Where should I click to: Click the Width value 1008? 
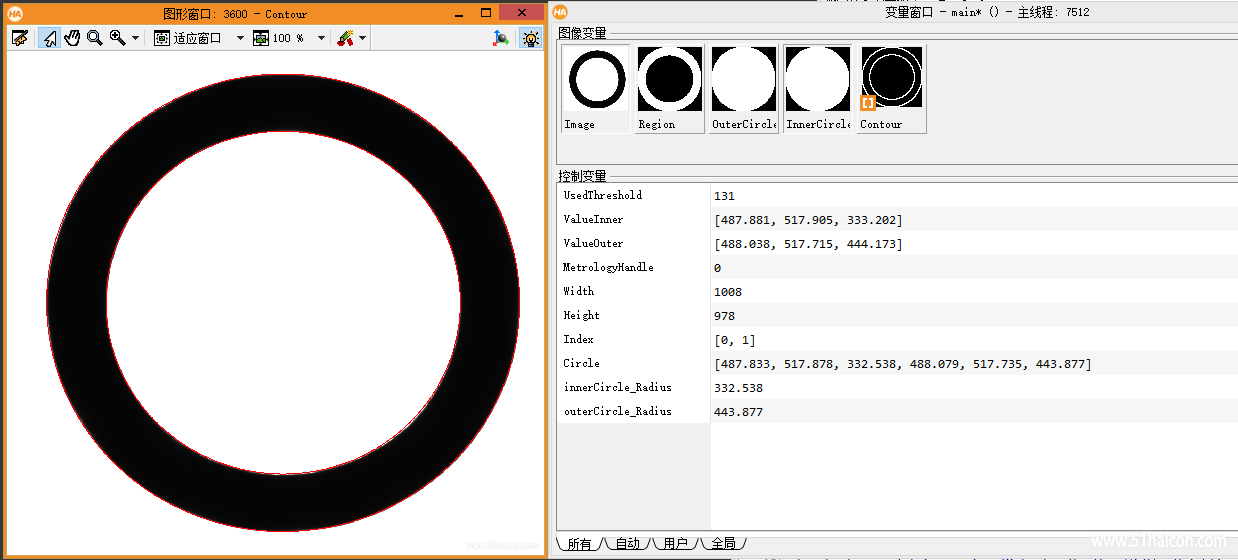coord(728,292)
